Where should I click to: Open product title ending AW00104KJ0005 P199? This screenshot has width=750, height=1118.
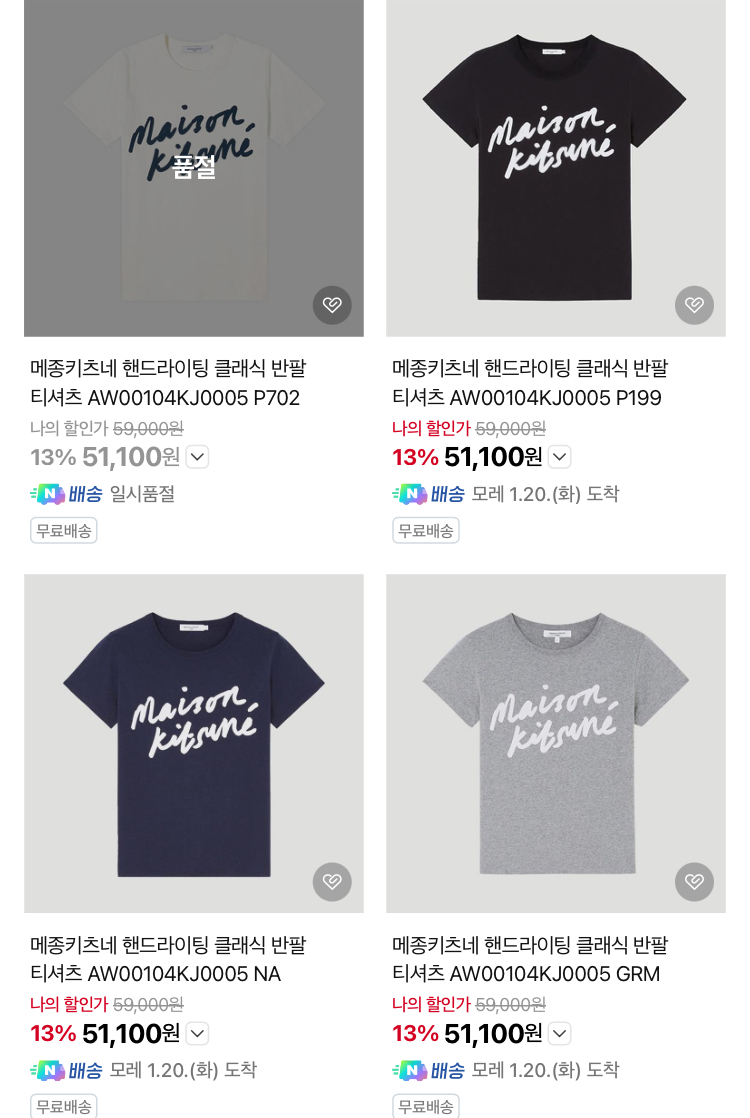click(x=529, y=383)
